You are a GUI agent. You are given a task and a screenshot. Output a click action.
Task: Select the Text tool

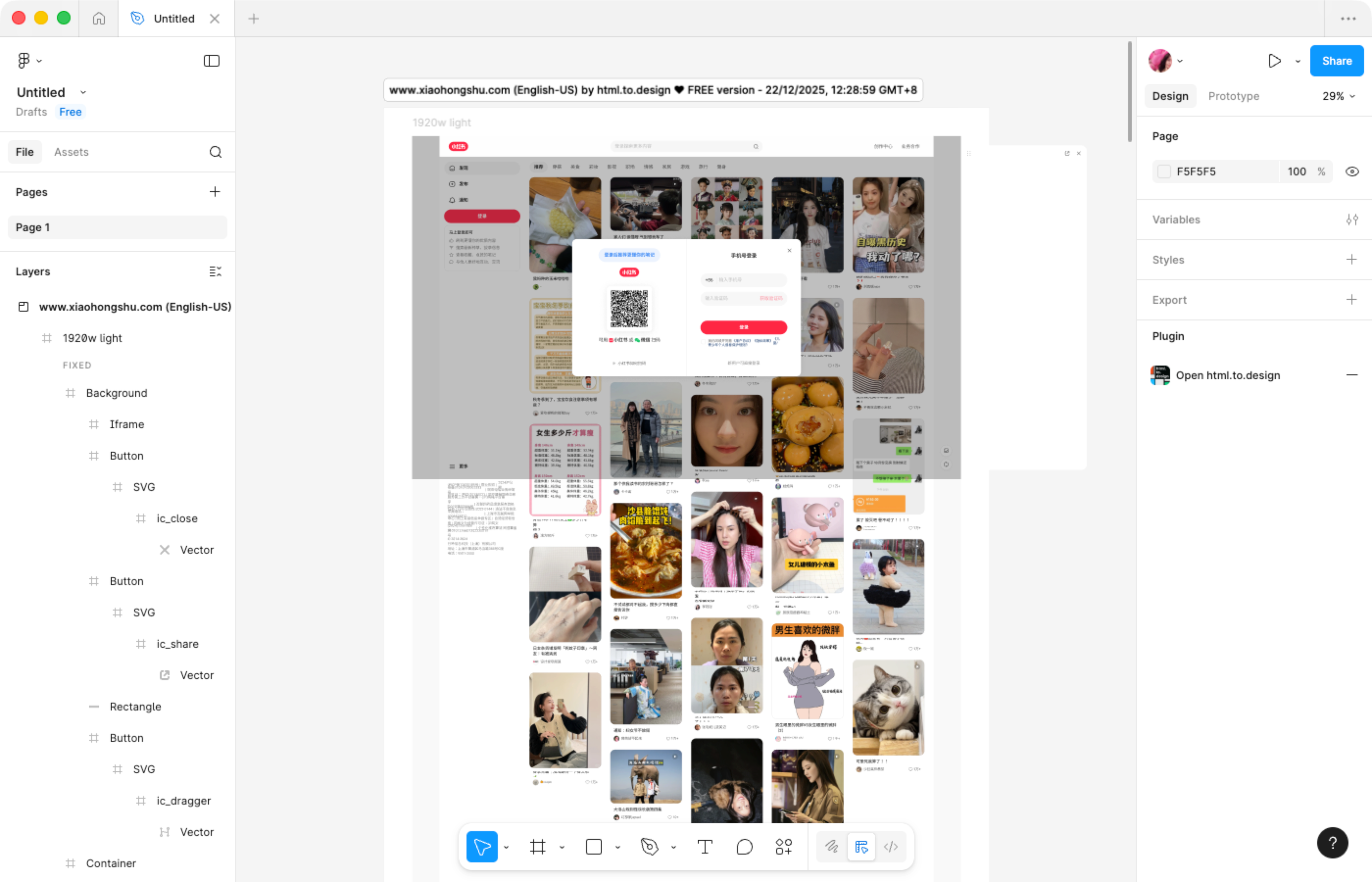(705, 847)
